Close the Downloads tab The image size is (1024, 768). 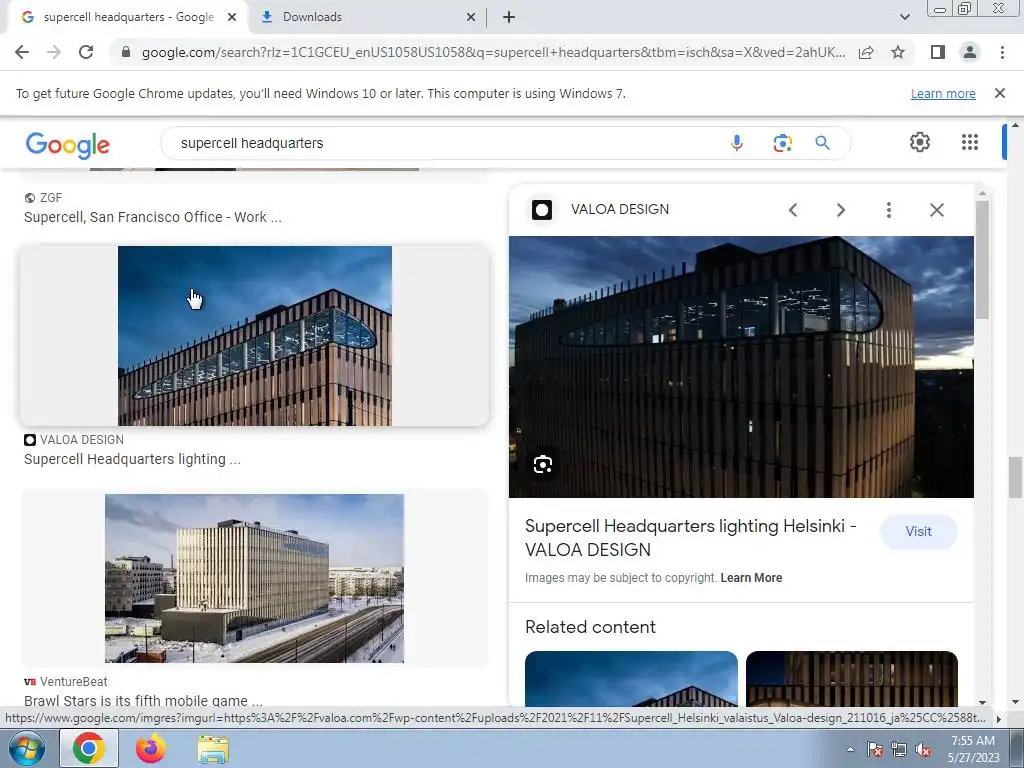471,18
